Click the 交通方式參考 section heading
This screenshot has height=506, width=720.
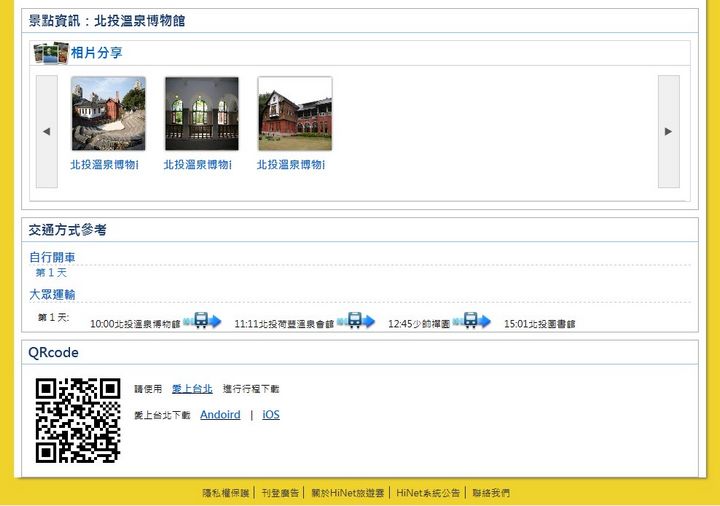68,230
